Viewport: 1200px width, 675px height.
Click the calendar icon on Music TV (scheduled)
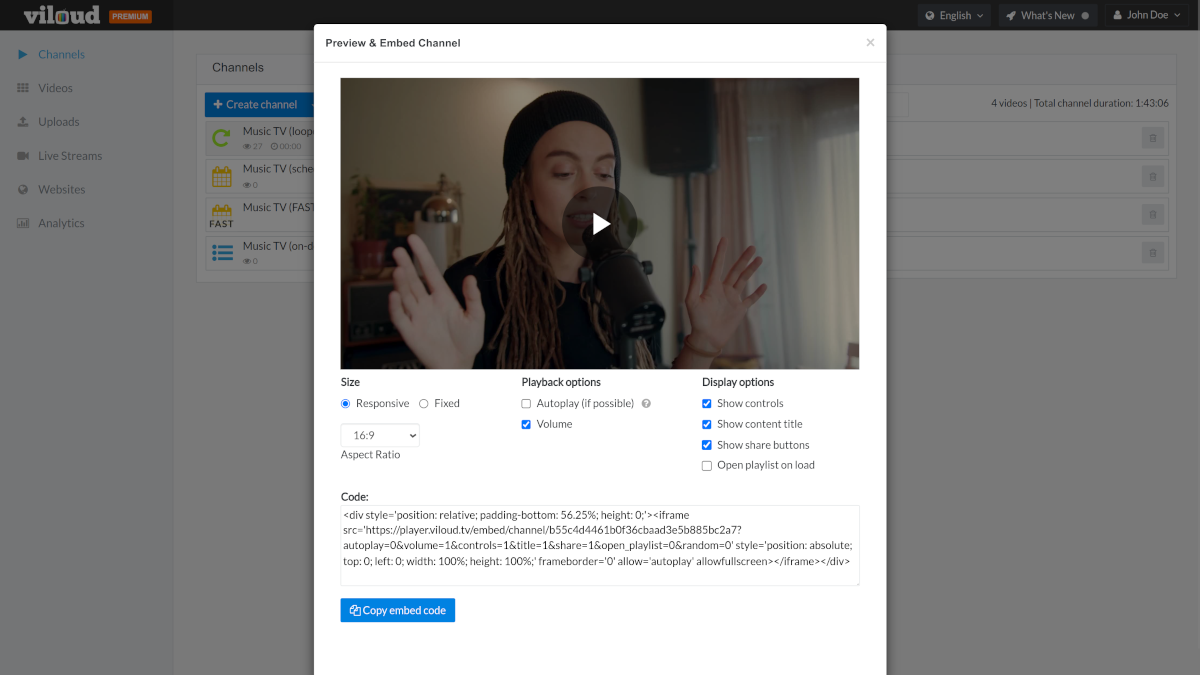(222, 175)
